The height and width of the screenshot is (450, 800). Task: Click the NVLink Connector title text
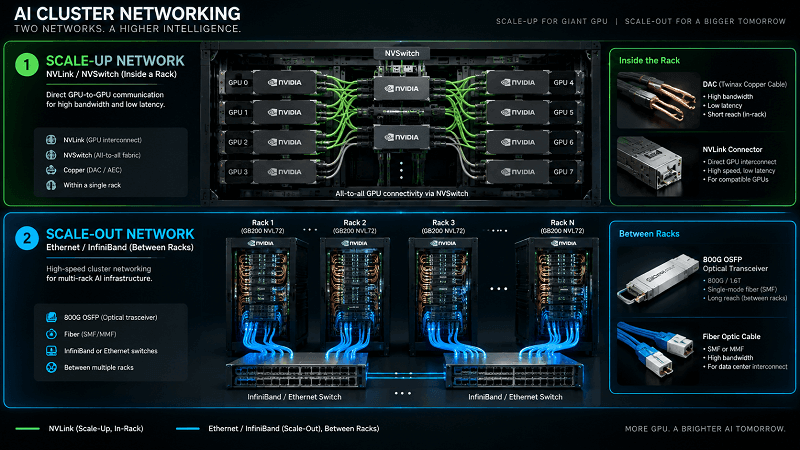tap(732, 149)
